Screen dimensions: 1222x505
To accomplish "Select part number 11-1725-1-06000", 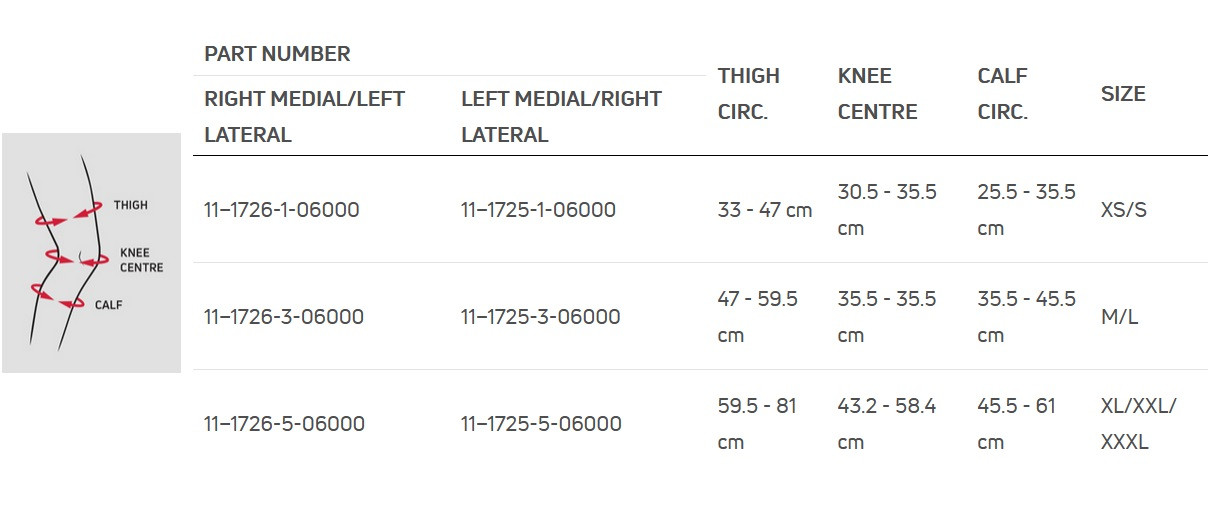I will (x=538, y=210).
